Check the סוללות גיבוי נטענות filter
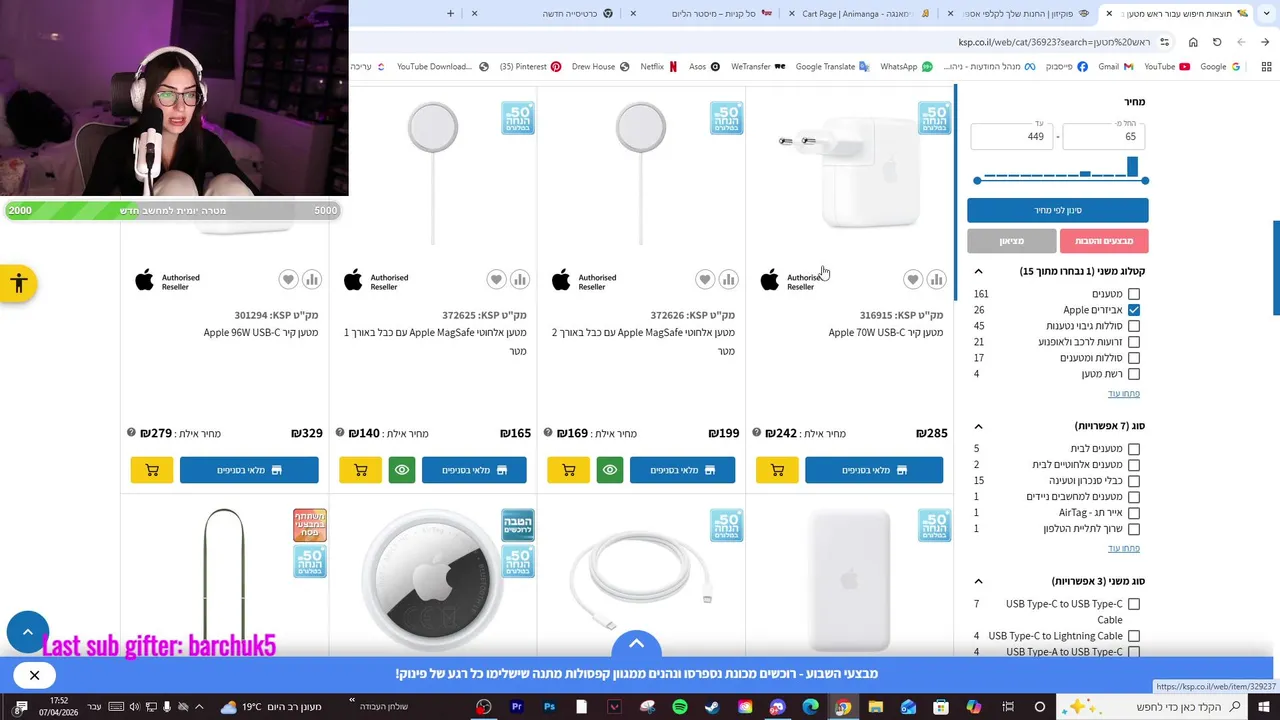Viewport: 1280px width, 720px height. pyautogui.click(x=1134, y=326)
